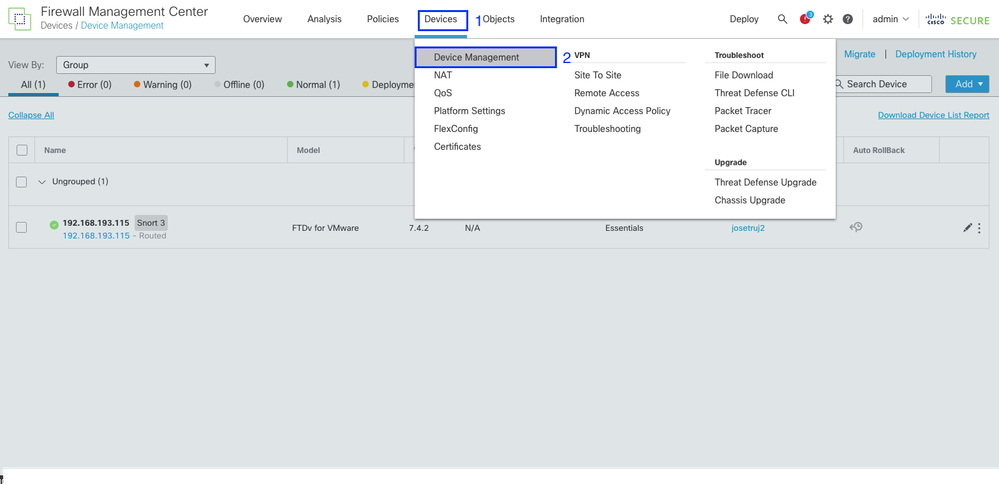Screen dimensions: 999x484
Task: Open the search magnifier icon in header
Action: (782, 19)
